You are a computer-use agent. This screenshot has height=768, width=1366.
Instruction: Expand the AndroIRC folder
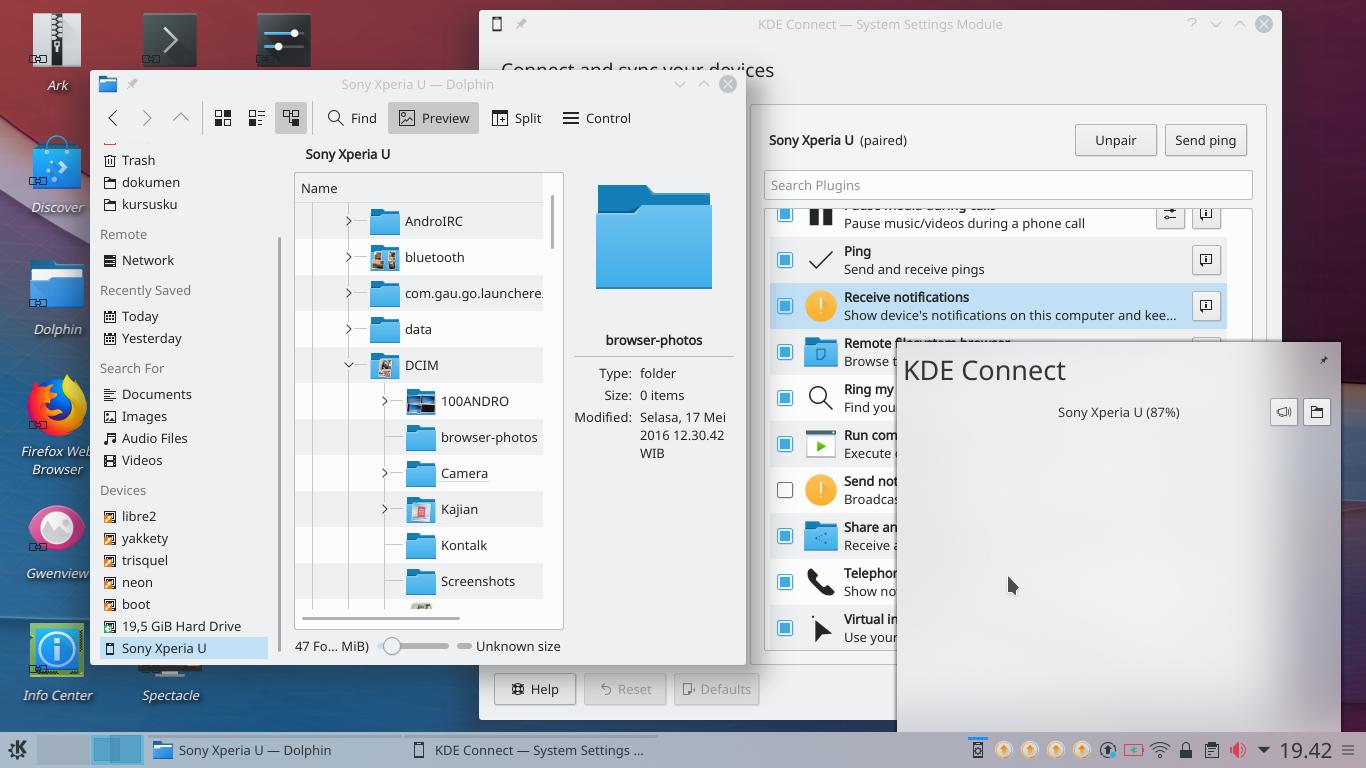click(349, 221)
